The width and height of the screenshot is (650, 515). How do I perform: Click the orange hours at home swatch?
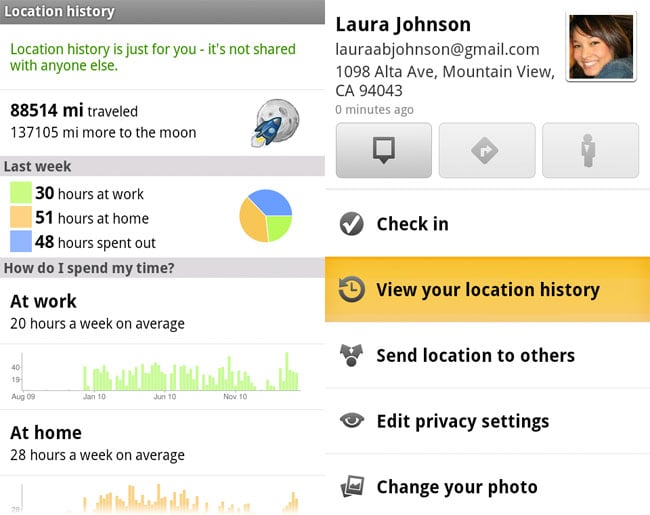pyautogui.click(x=21, y=217)
